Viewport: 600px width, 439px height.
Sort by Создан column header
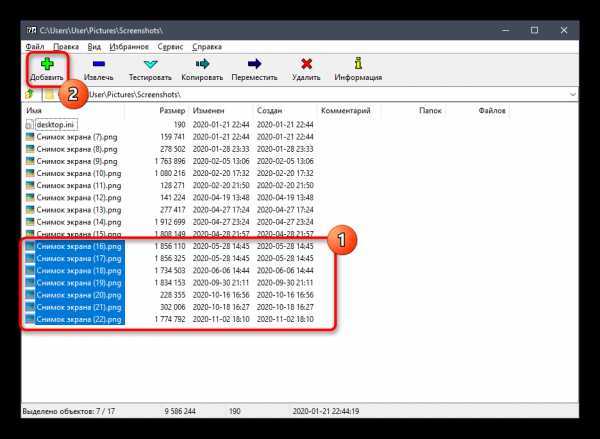click(269, 111)
